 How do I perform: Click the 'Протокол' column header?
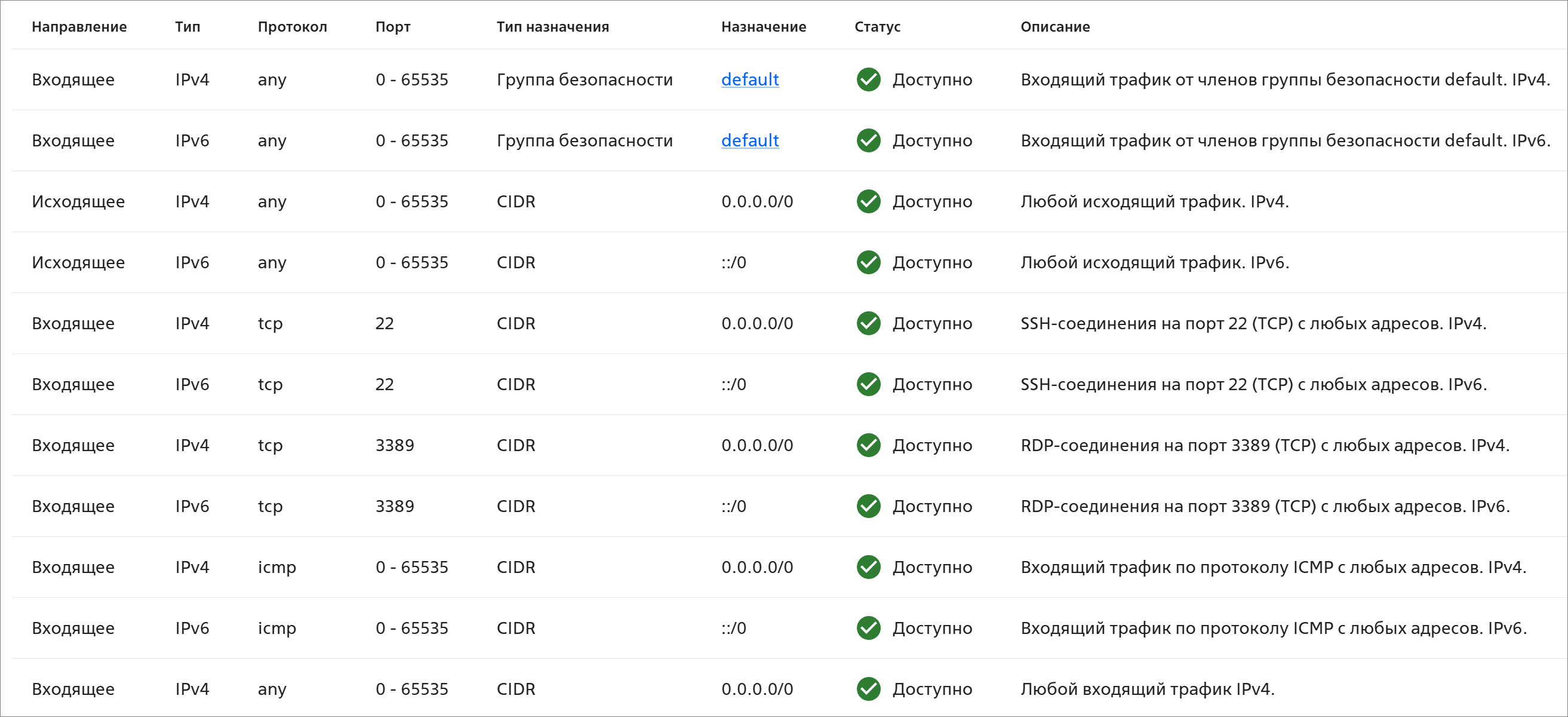coord(292,27)
